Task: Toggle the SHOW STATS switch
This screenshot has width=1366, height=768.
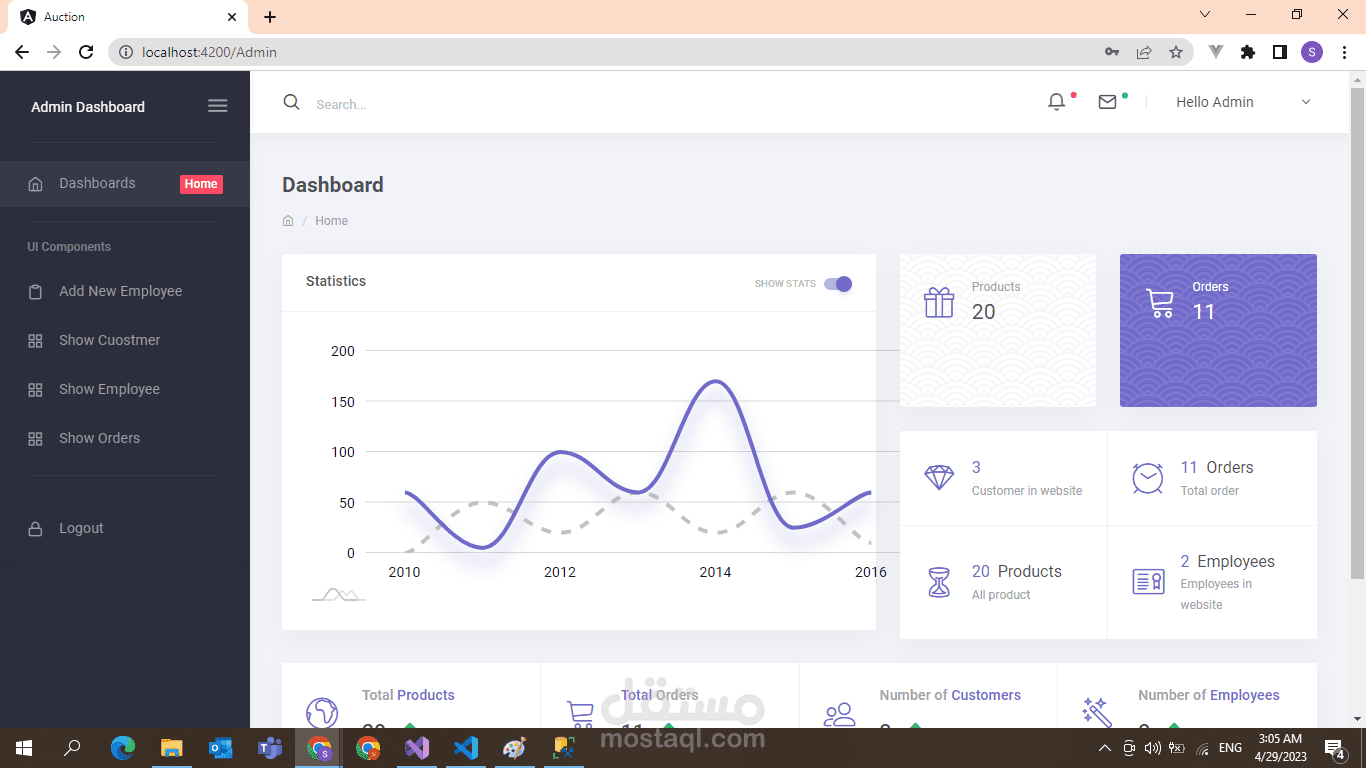Action: click(838, 284)
